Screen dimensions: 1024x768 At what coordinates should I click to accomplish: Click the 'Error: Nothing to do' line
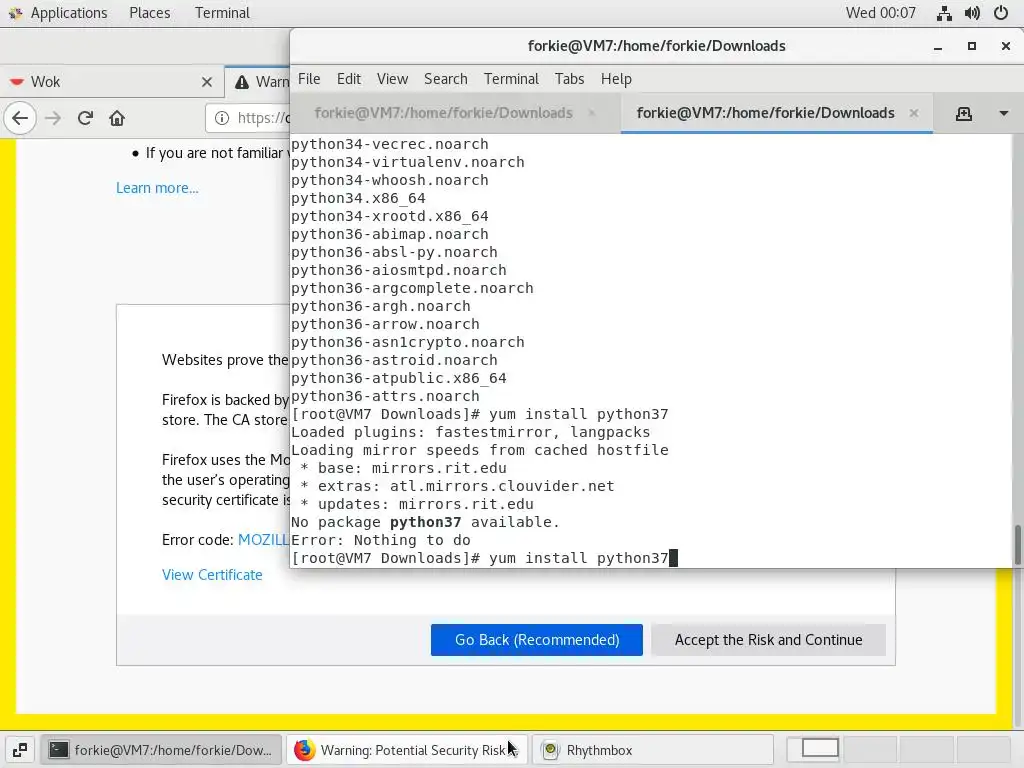(381, 541)
